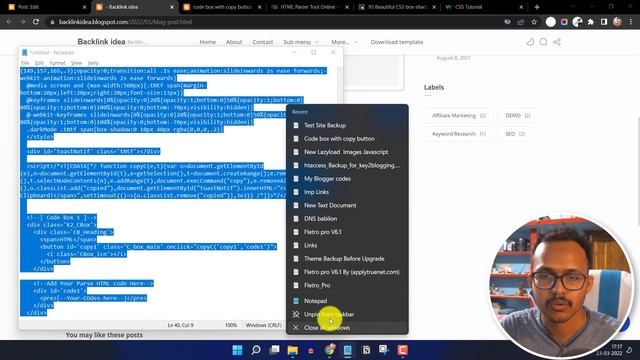Open Chrome three-dot menu
The width and height of the screenshot is (640, 360).
pos(631,22)
